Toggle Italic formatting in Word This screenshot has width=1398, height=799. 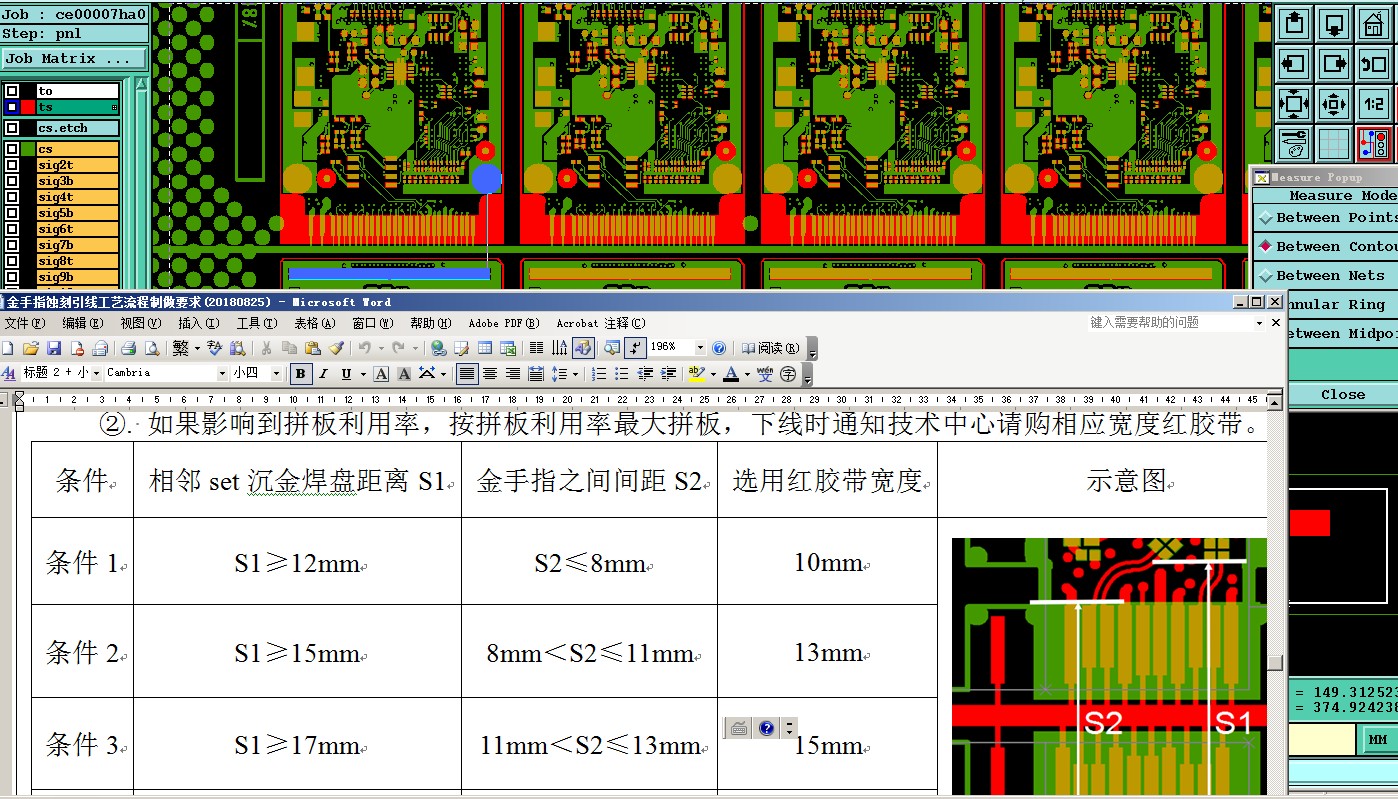click(323, 374)
